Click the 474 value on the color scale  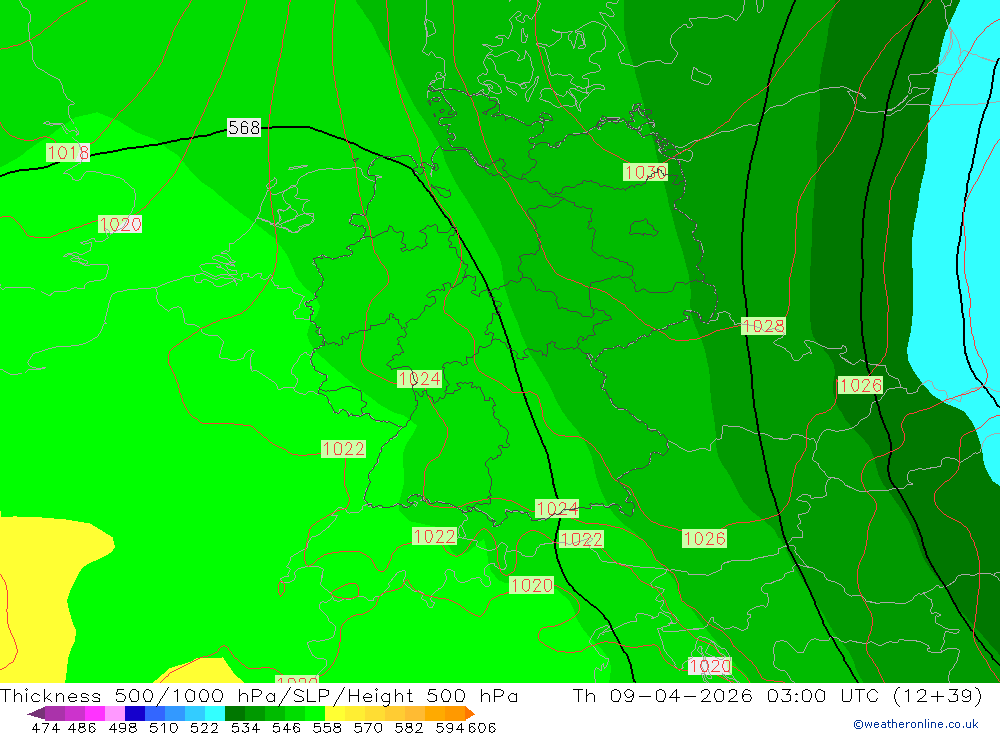[x=45, y=727]
